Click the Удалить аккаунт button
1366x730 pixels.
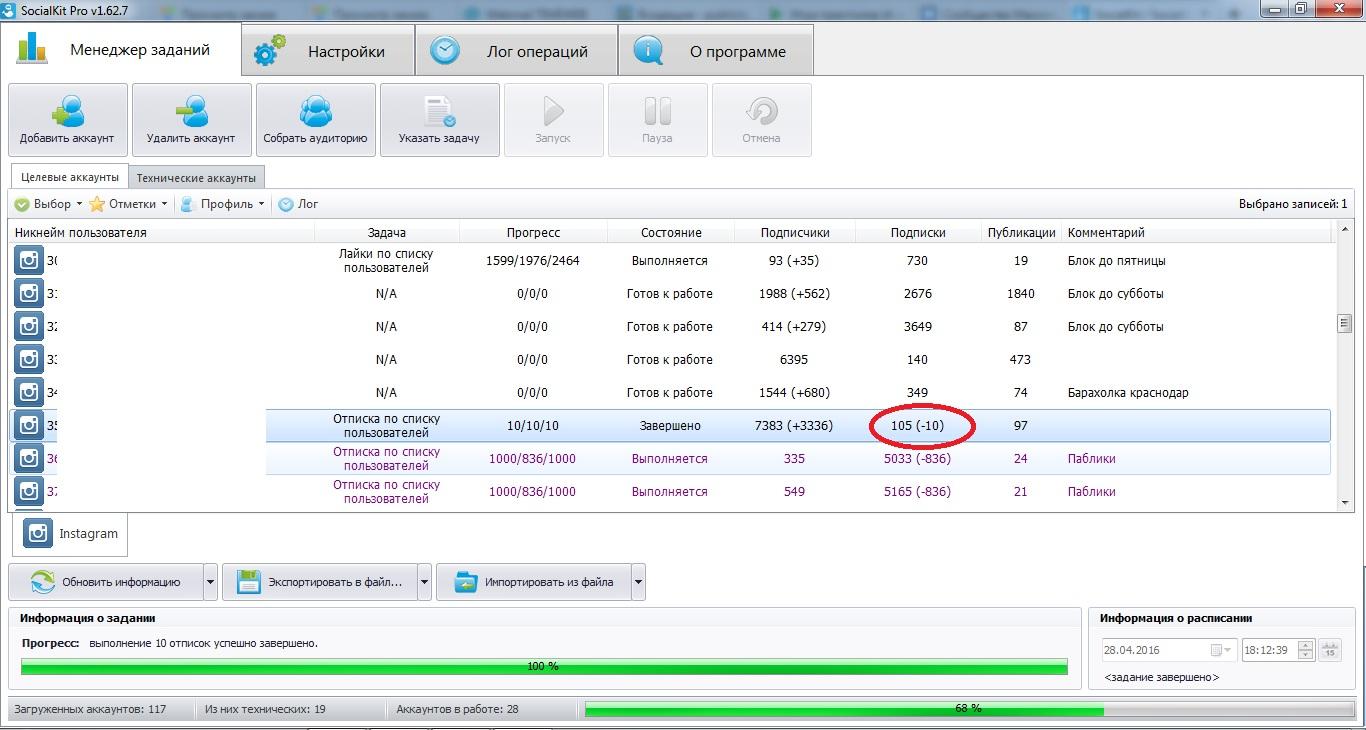tap(191, 120)
